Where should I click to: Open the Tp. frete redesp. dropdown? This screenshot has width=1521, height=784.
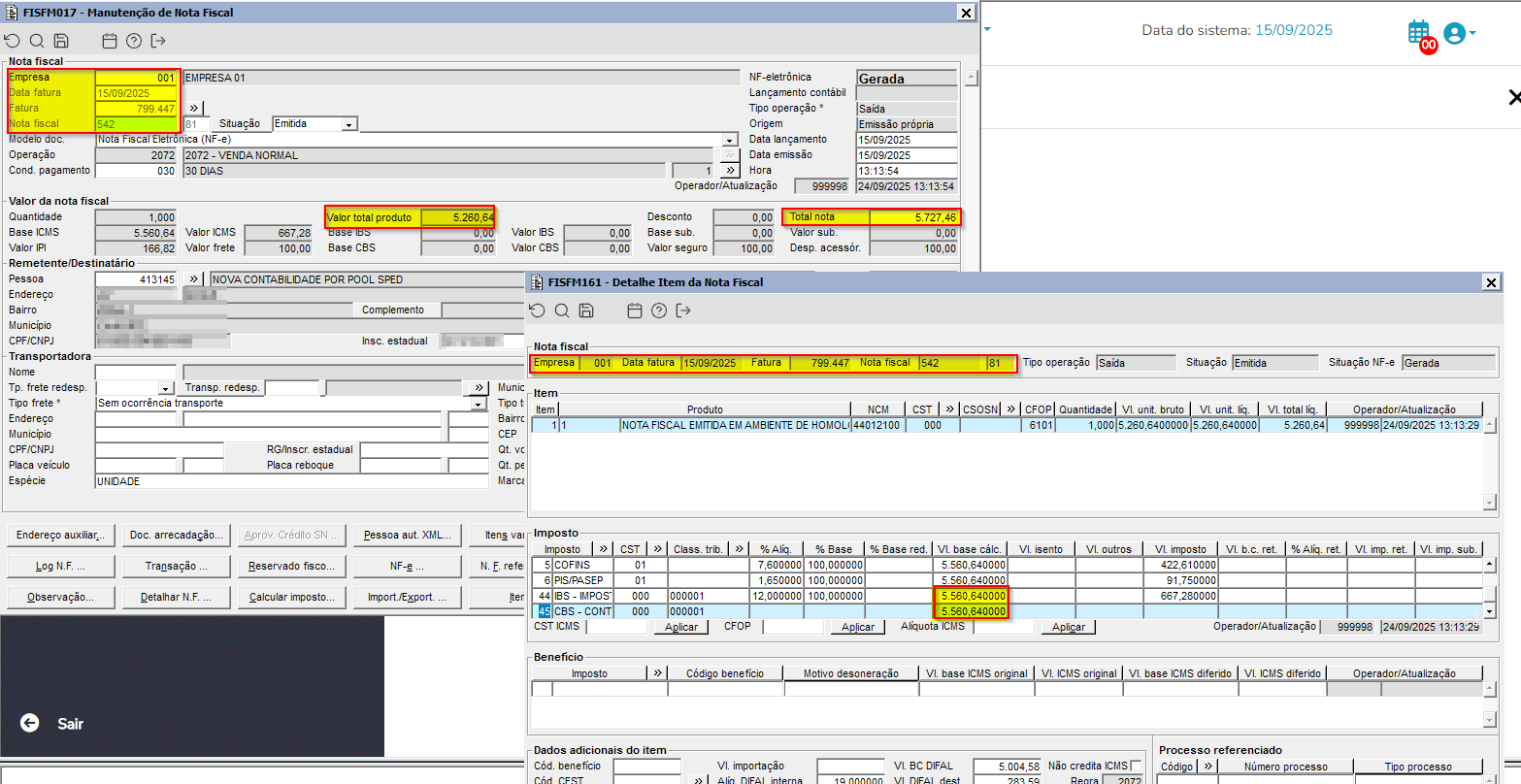click(x=166, y=388)
